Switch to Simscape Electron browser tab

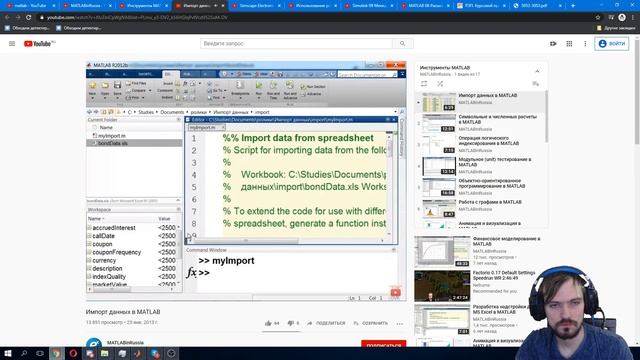(x=256, y=6)
